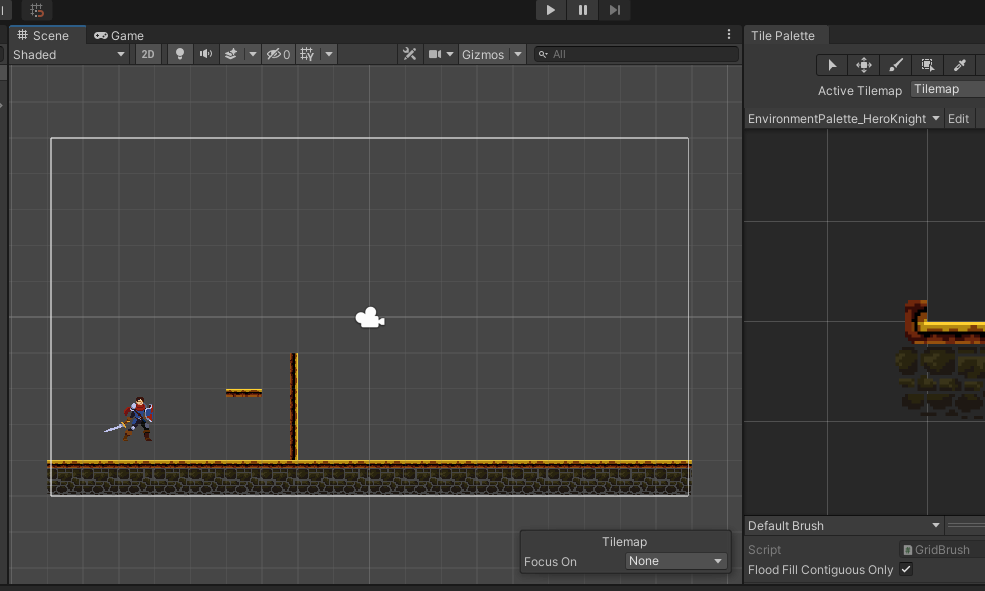Advance one frame with the Step button
Screen dimensions: 985x591
point(614,10)
